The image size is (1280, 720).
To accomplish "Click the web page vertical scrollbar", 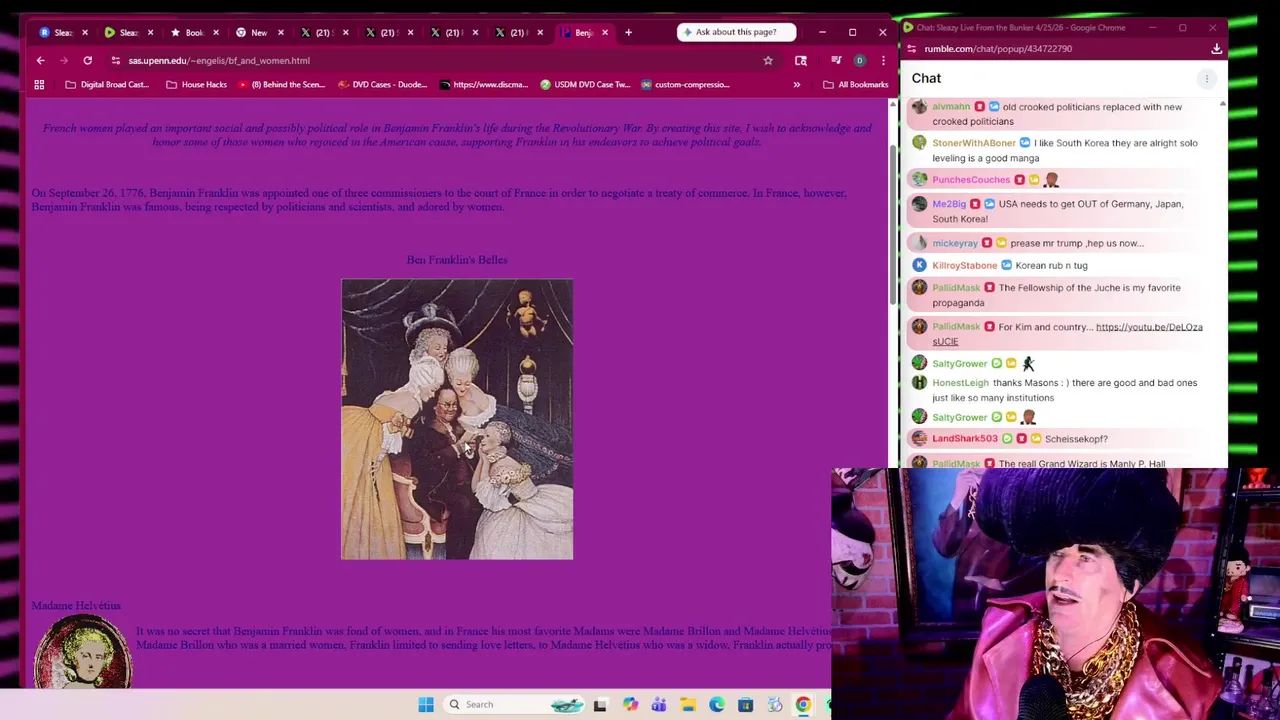I will coord(893,225).
